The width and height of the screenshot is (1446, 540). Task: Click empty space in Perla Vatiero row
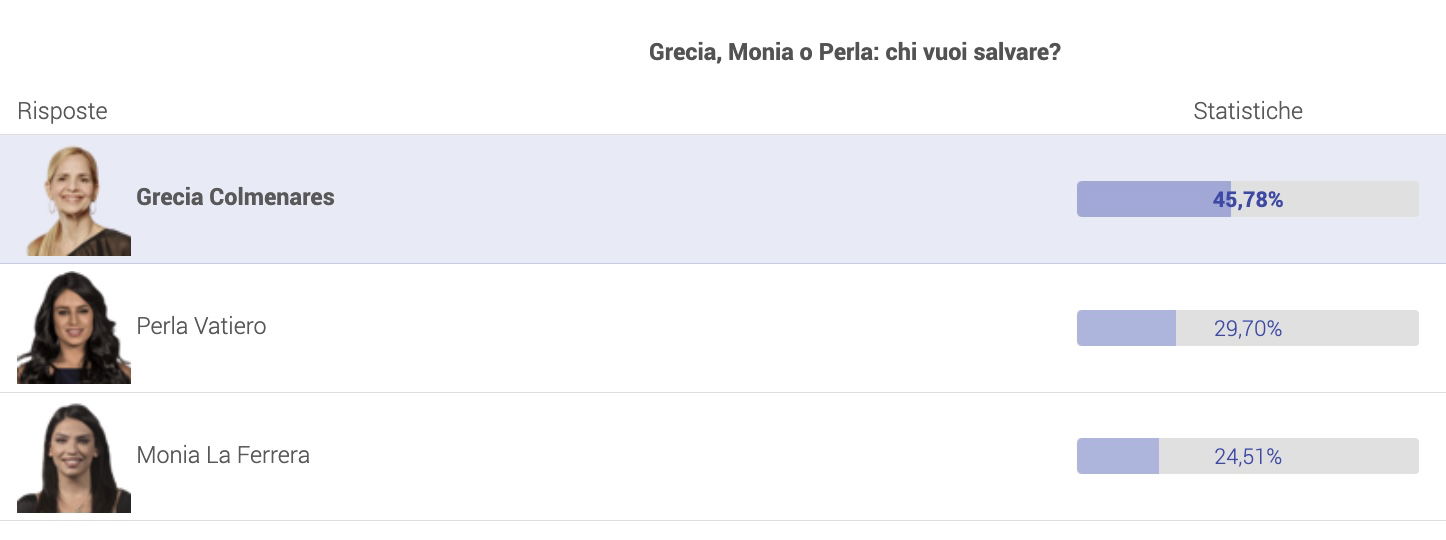point(670,328)
